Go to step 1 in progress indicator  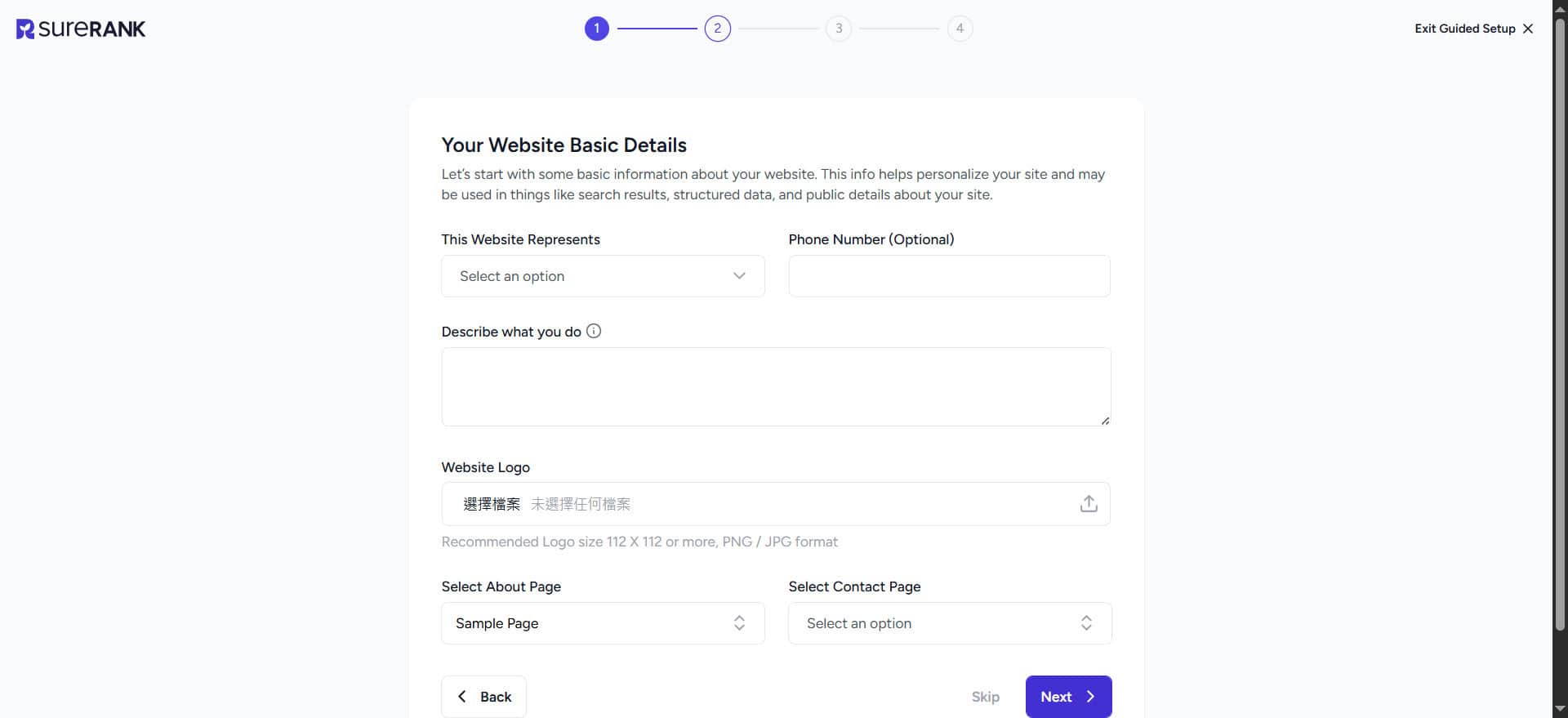[596, 29]
